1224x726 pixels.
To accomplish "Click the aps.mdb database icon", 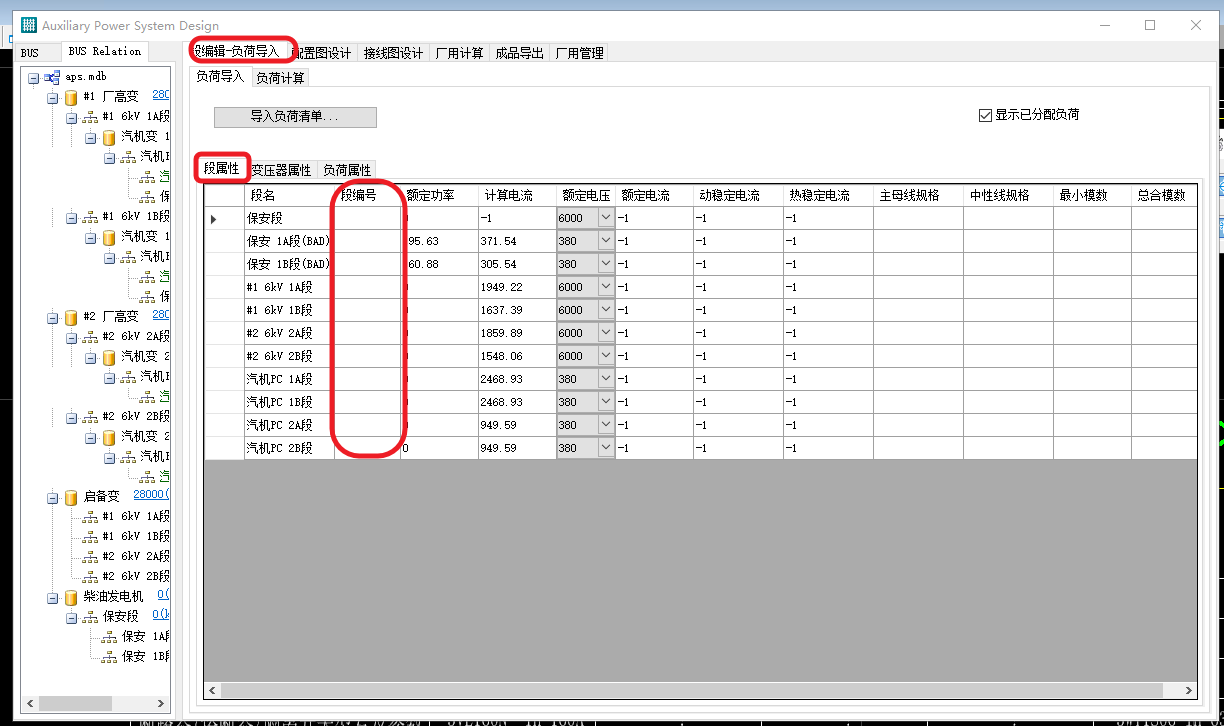I will [x=51, y=78].
